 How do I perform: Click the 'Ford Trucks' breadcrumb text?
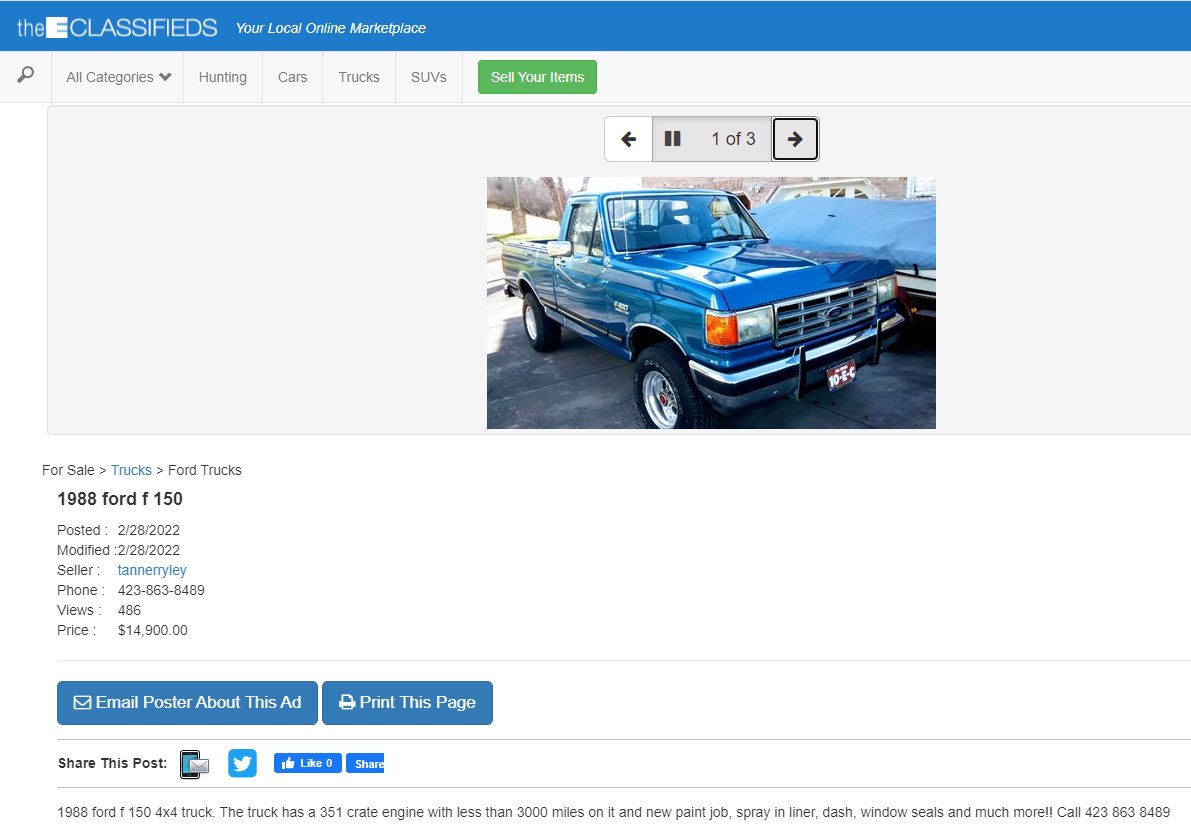(204, 470)
